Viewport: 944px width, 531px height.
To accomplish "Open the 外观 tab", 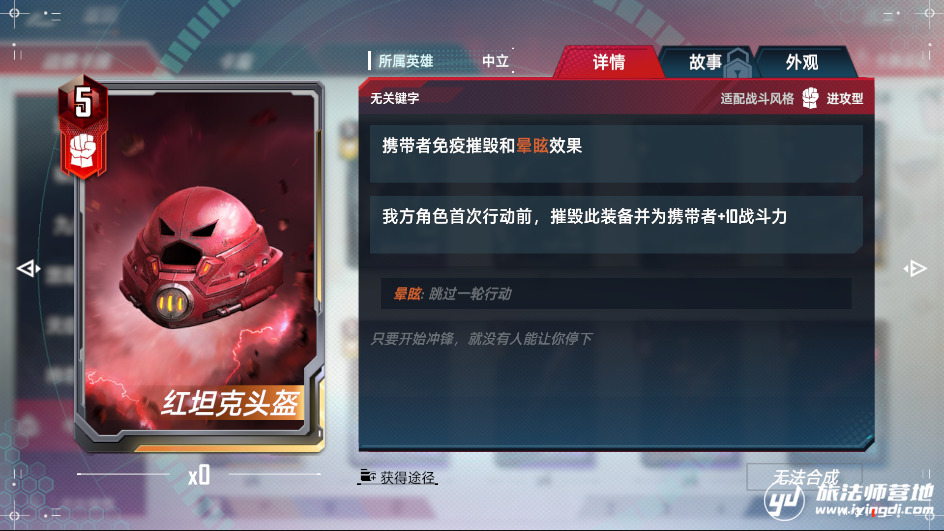I will (x=803, y=62).
